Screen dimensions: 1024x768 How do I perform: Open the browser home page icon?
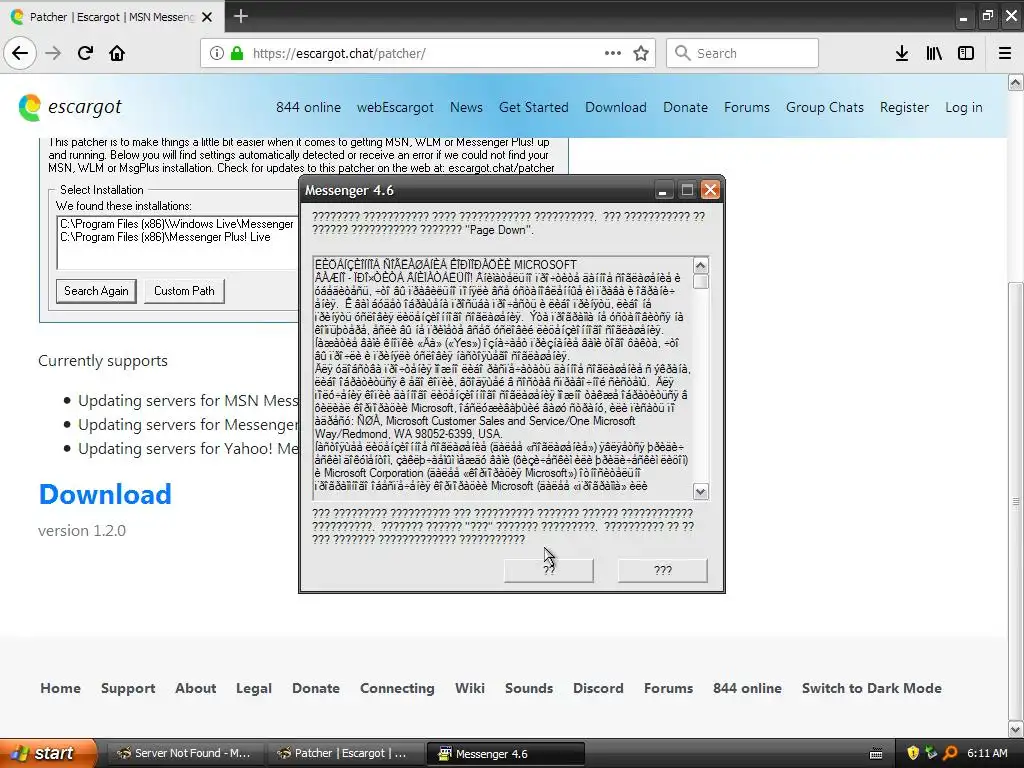pyautogui.click(x=117, y=53)
